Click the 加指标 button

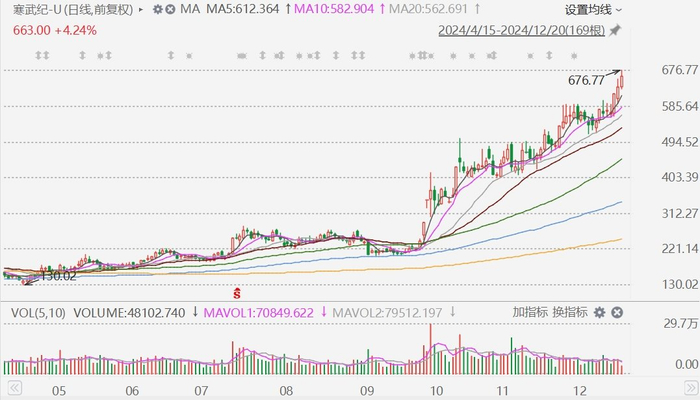pyautogui.click(x=529, y=312)
